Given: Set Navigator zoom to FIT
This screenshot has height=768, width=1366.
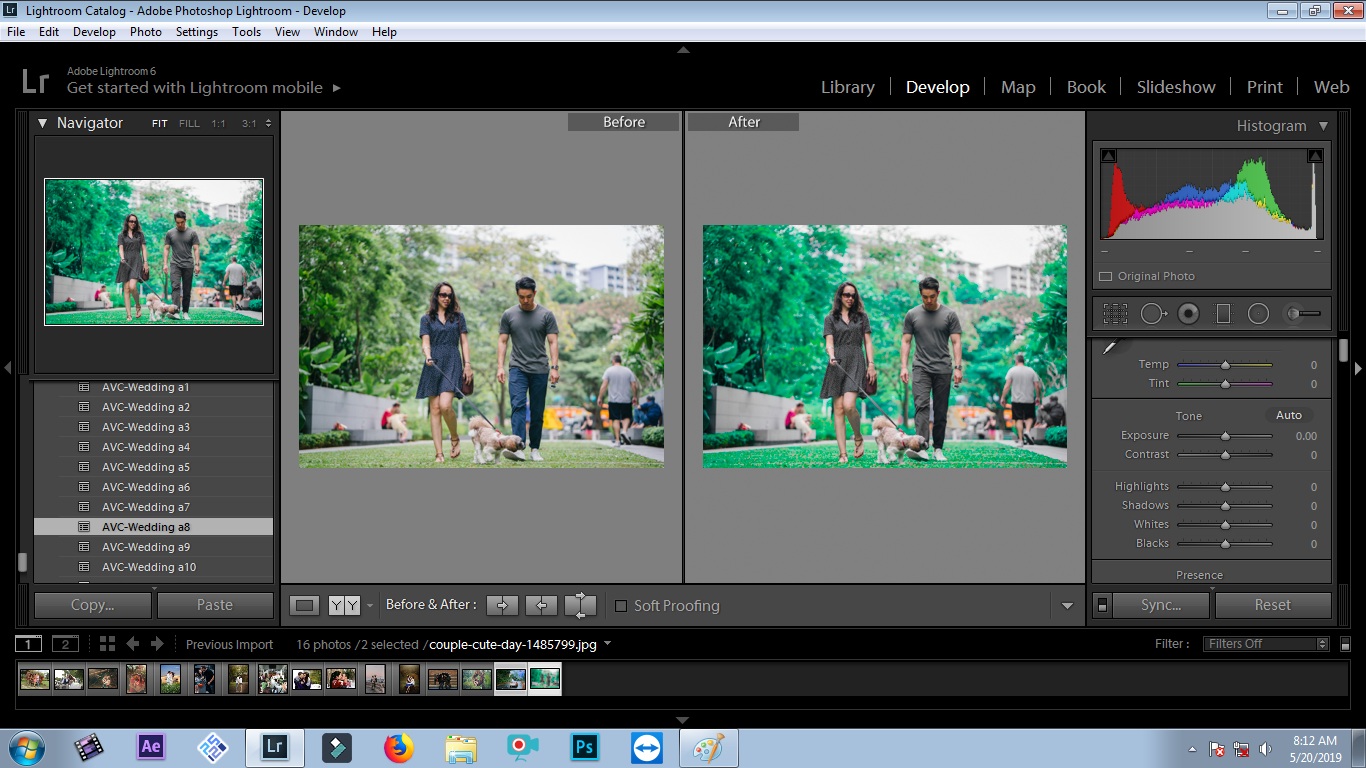Looking at the screenshot, I should coord(160,124).
